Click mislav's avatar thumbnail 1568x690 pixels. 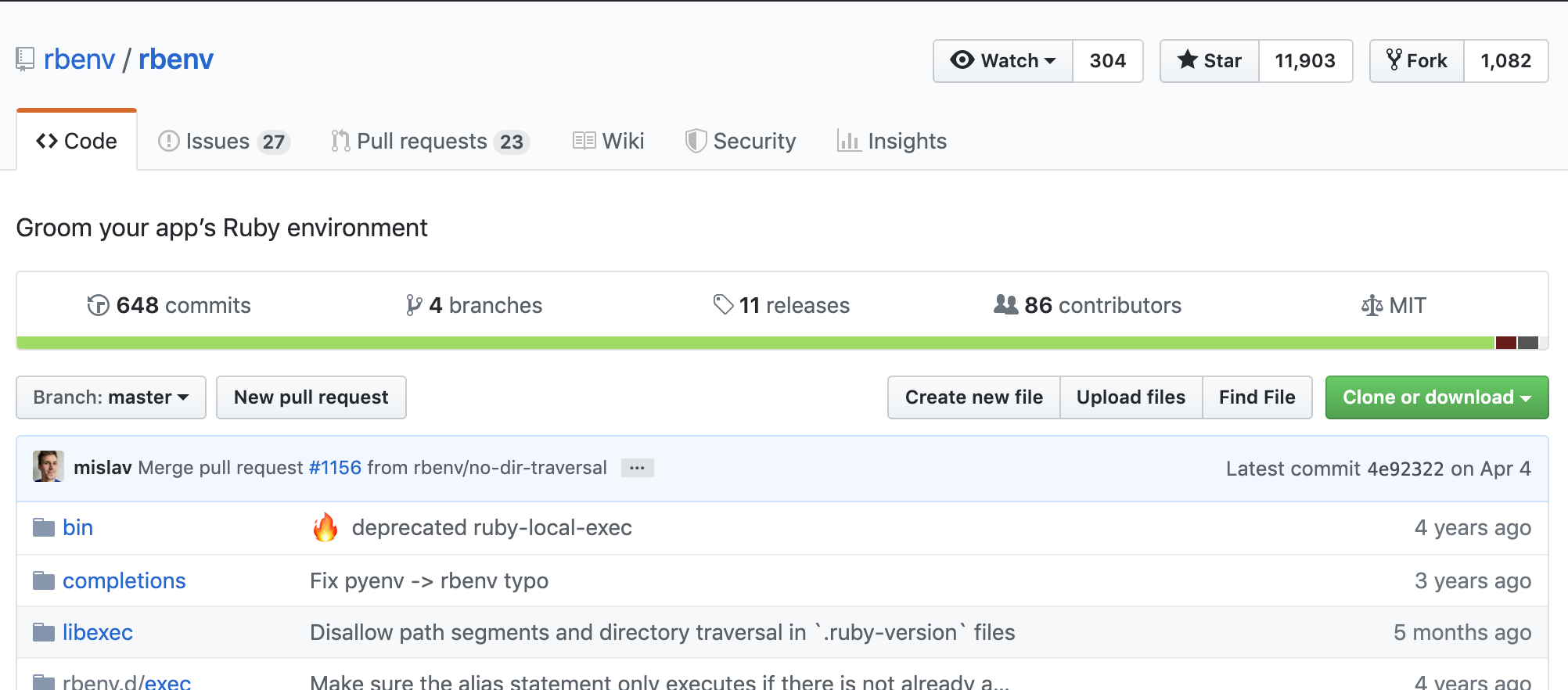pyautogui.click(x=49, y=467)
